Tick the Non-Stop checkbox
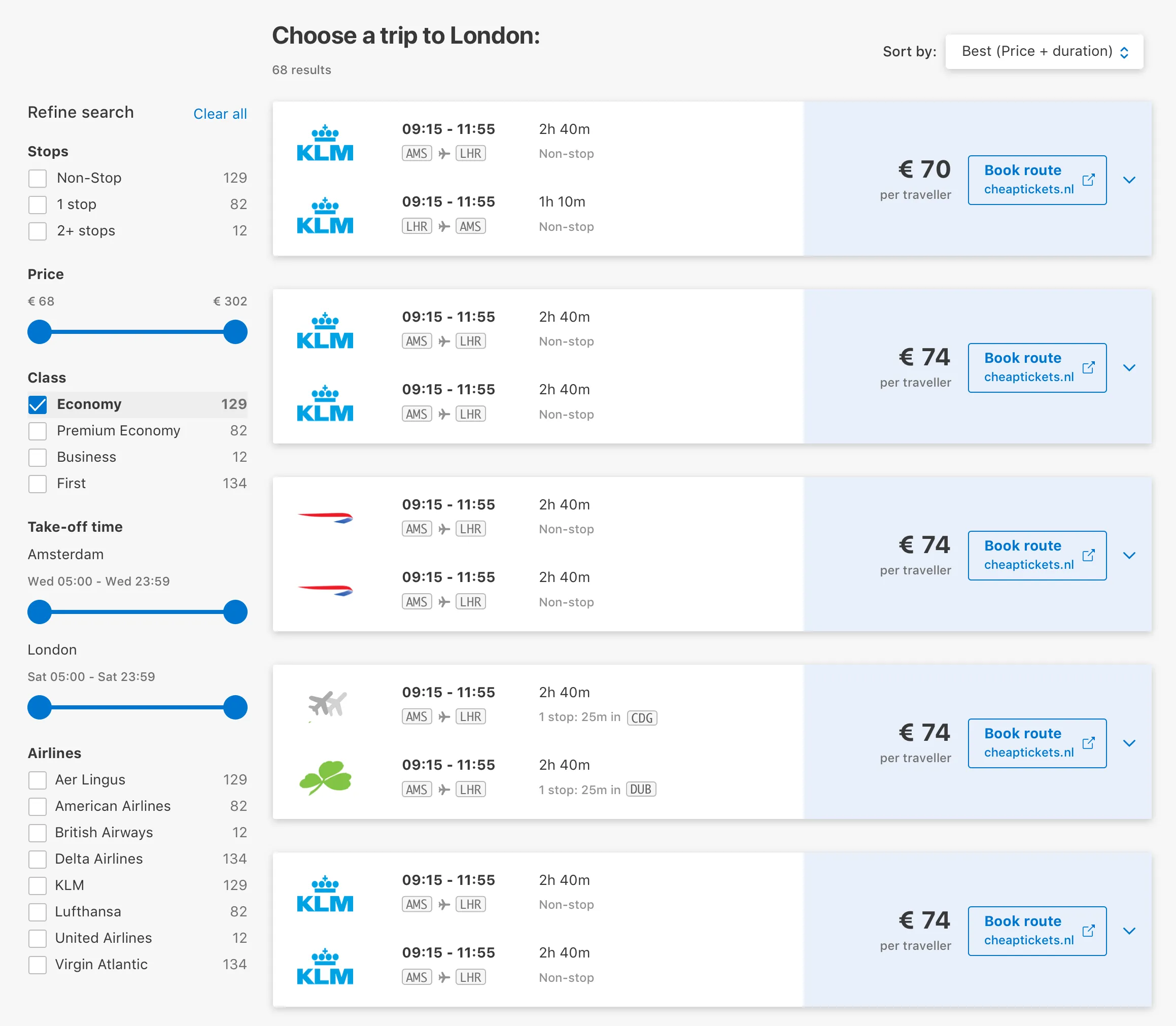The height and width of the screenshot is (1026, 1176). pyautogui.click(x=38, y=178)
